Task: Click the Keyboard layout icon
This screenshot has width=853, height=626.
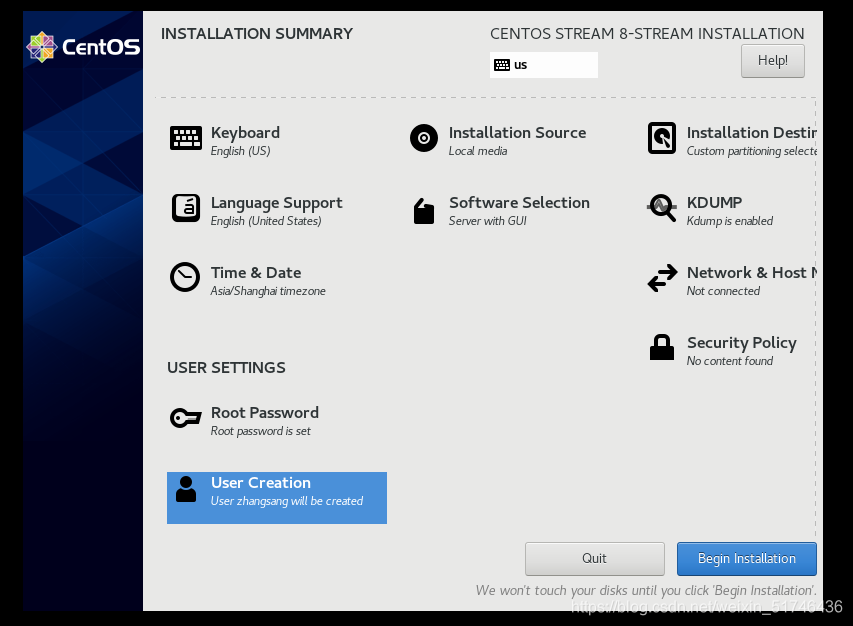Action: tap(186, 138)
